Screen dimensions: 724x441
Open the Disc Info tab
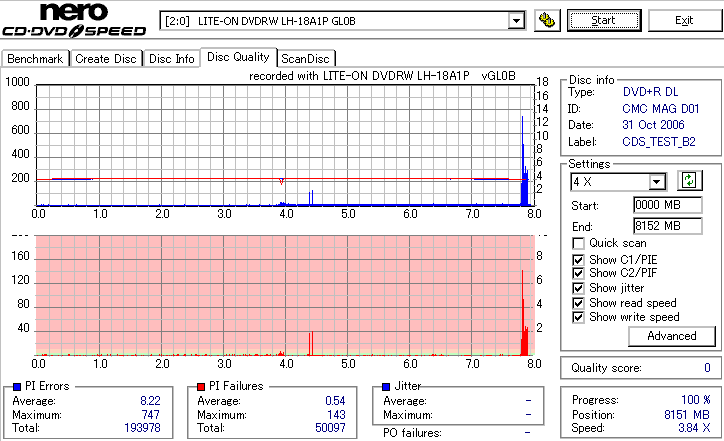pos(171,59)
